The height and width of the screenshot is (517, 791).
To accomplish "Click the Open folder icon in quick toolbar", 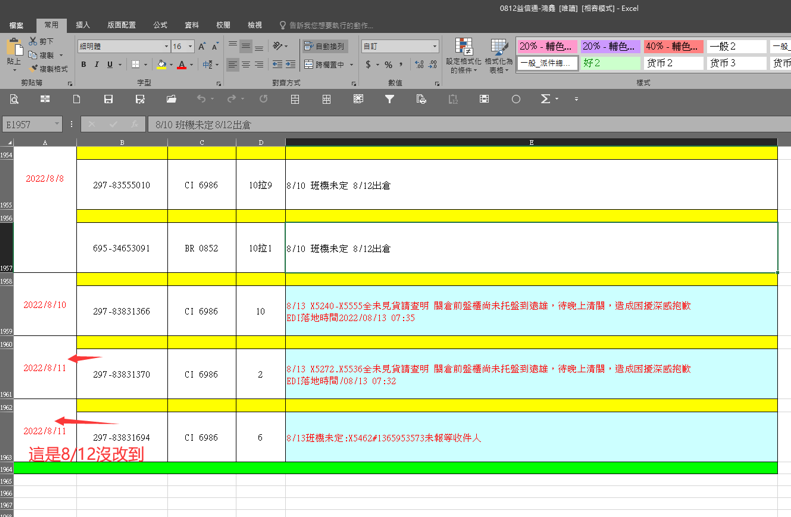I will click(x=171, y=99).
